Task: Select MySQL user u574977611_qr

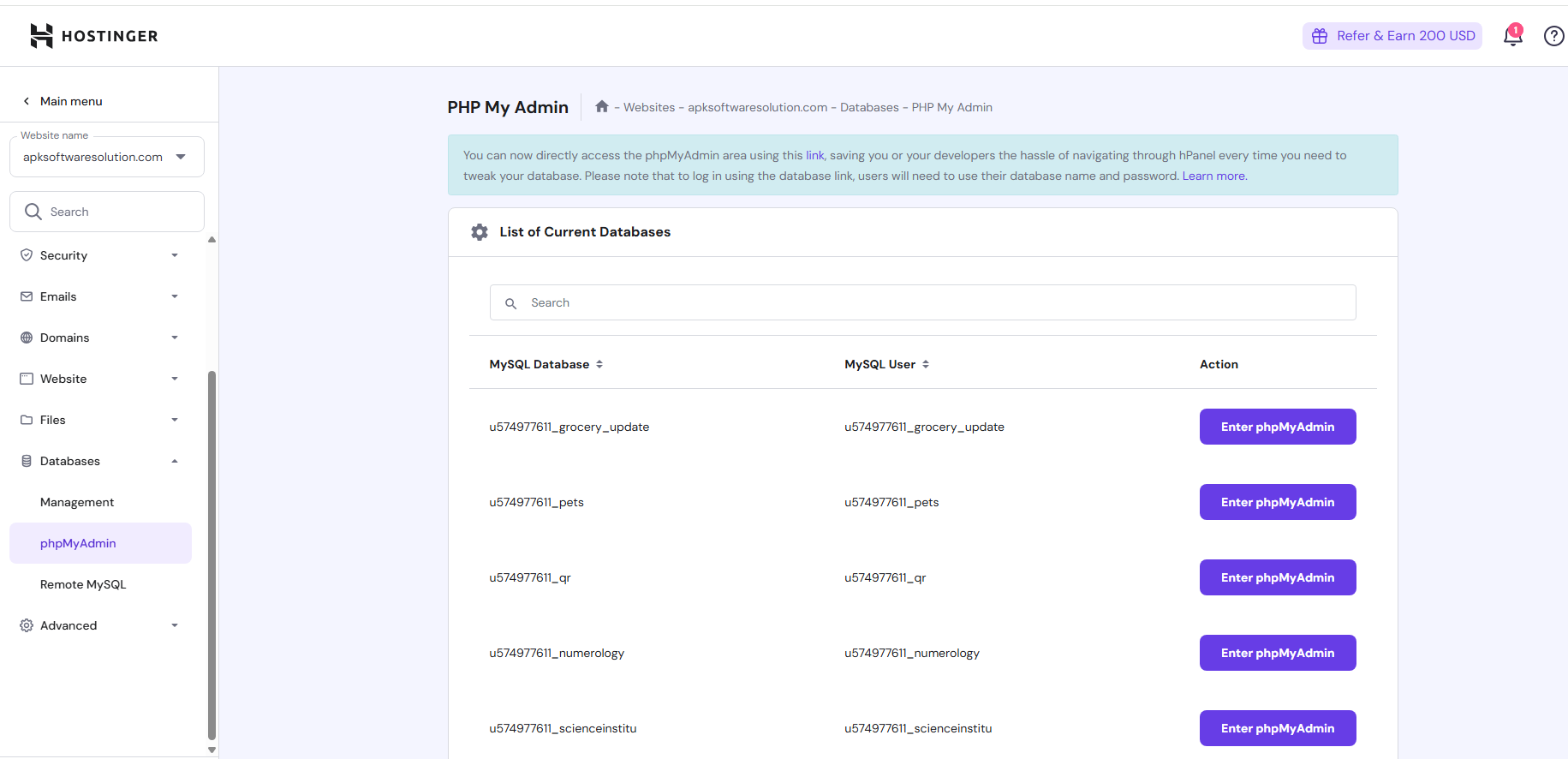Action: click(885, 577)
